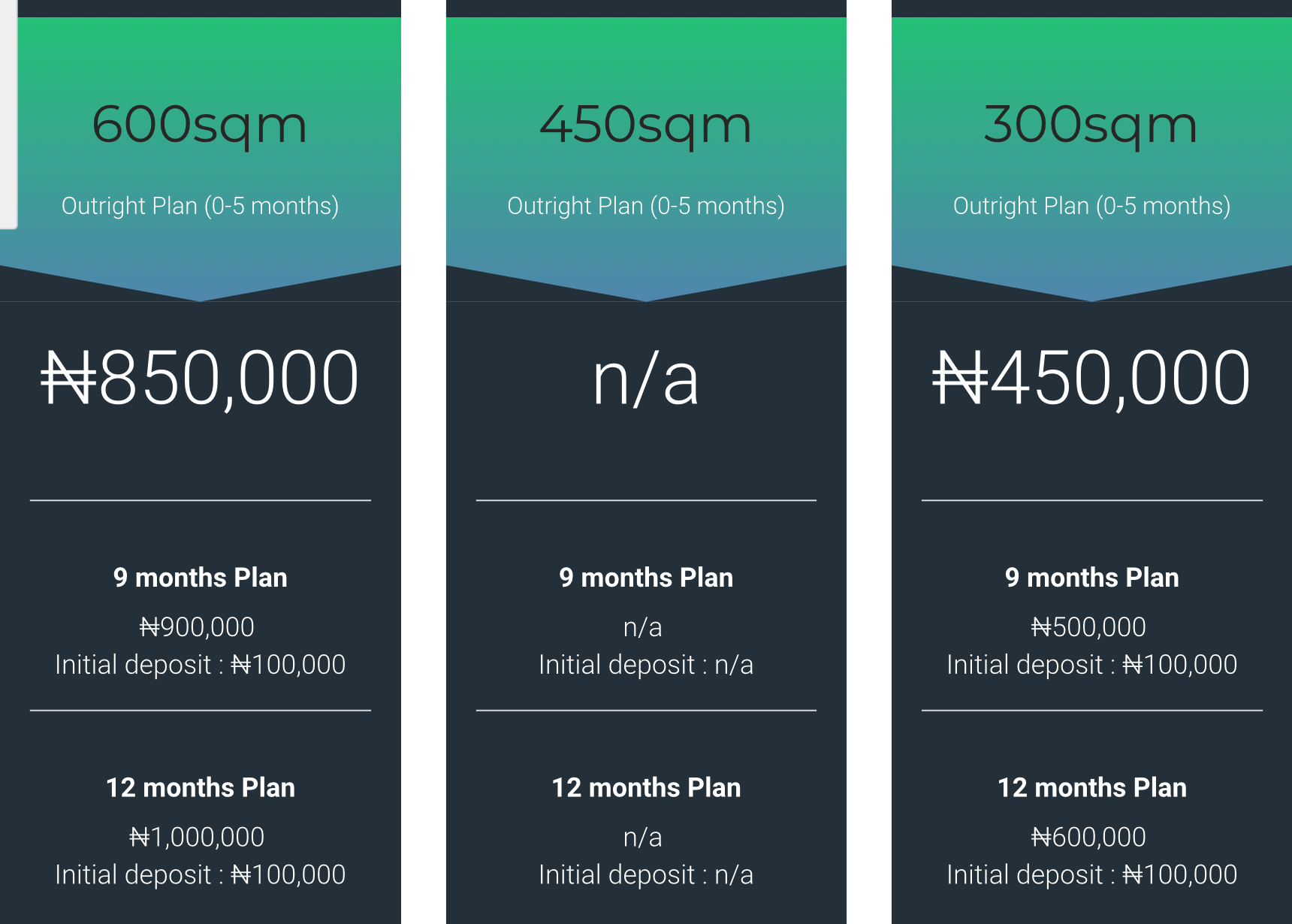1292x924 pixels.
Task: Click the 450sqm plan heading
Action: [646, 125]
